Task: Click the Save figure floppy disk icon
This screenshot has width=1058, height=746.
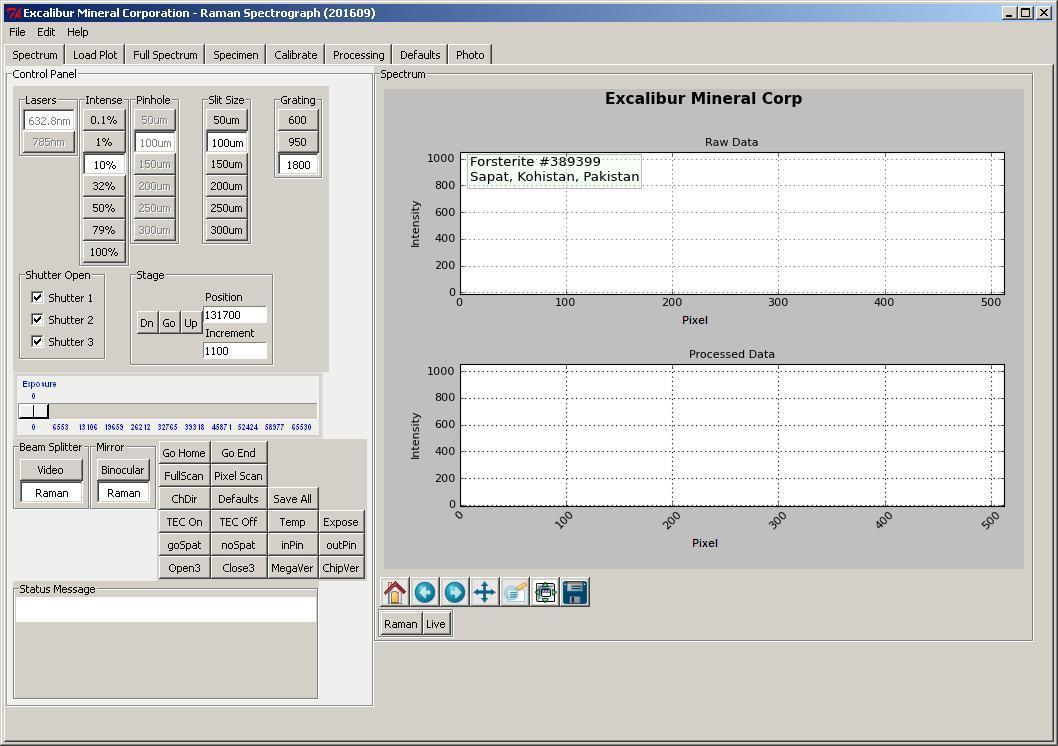Action: (575, 592)
